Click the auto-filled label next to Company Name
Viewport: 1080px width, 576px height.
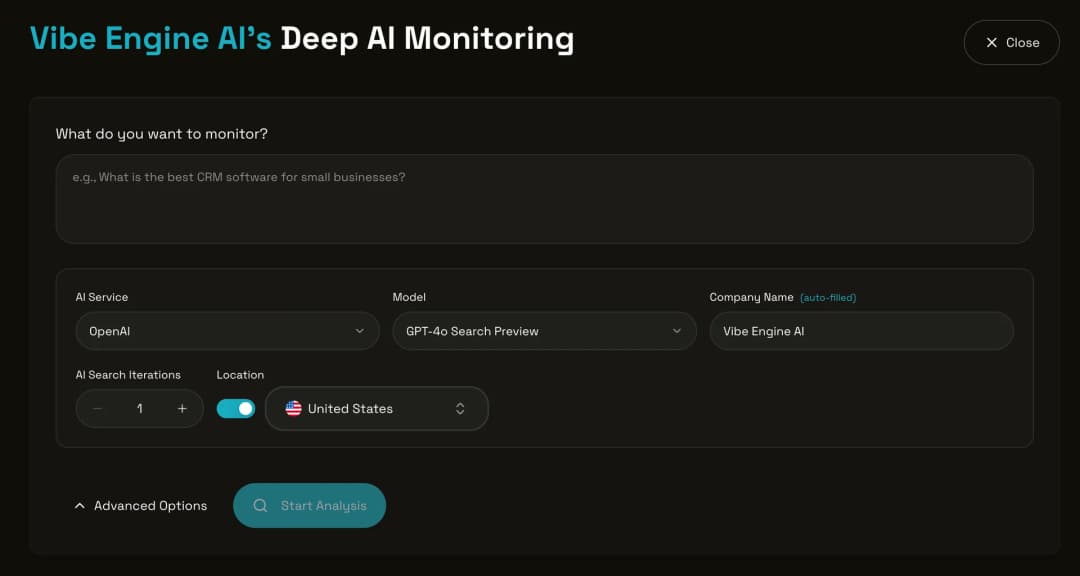tap(827, 297)
